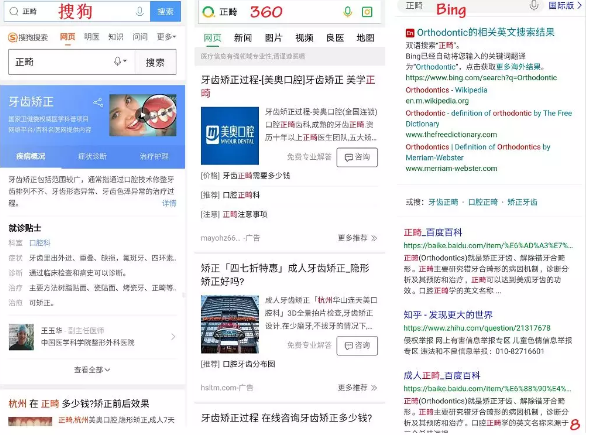This screenshot has width=589, height=435.
Task: Tap the Bing microphone icon
Action: (x=534, y=5)
